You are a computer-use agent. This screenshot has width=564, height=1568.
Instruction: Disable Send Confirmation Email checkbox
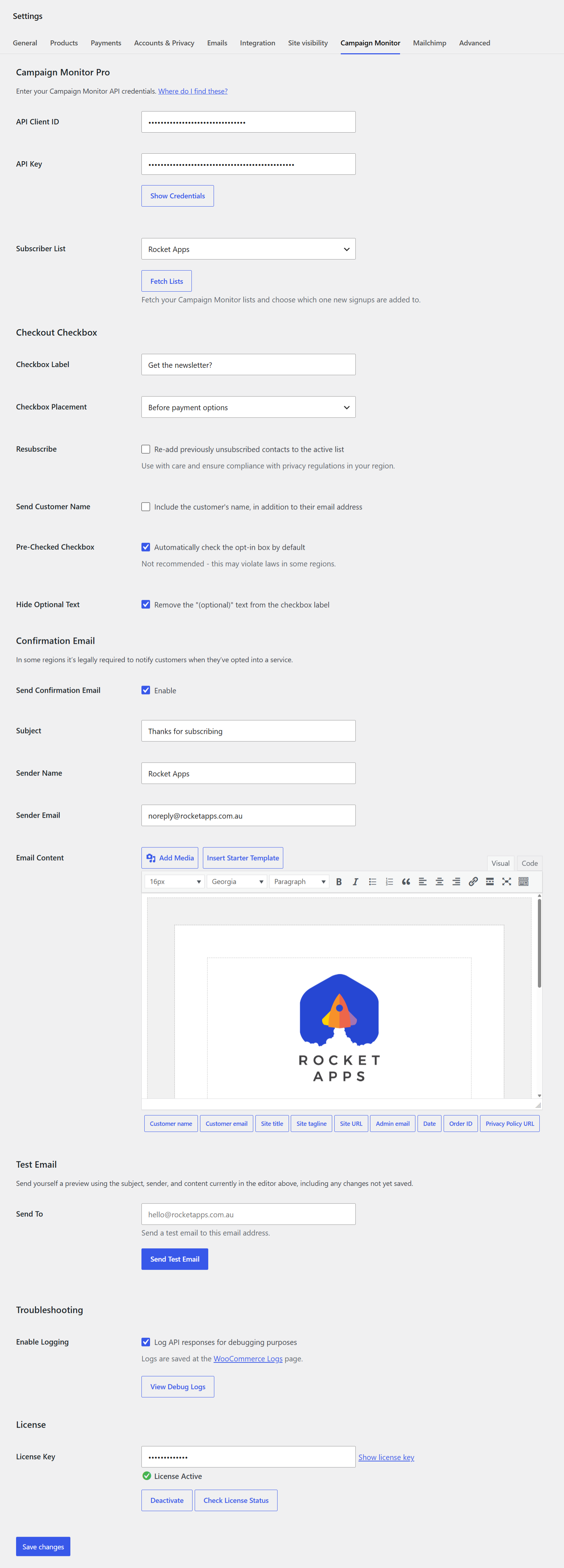146,690
